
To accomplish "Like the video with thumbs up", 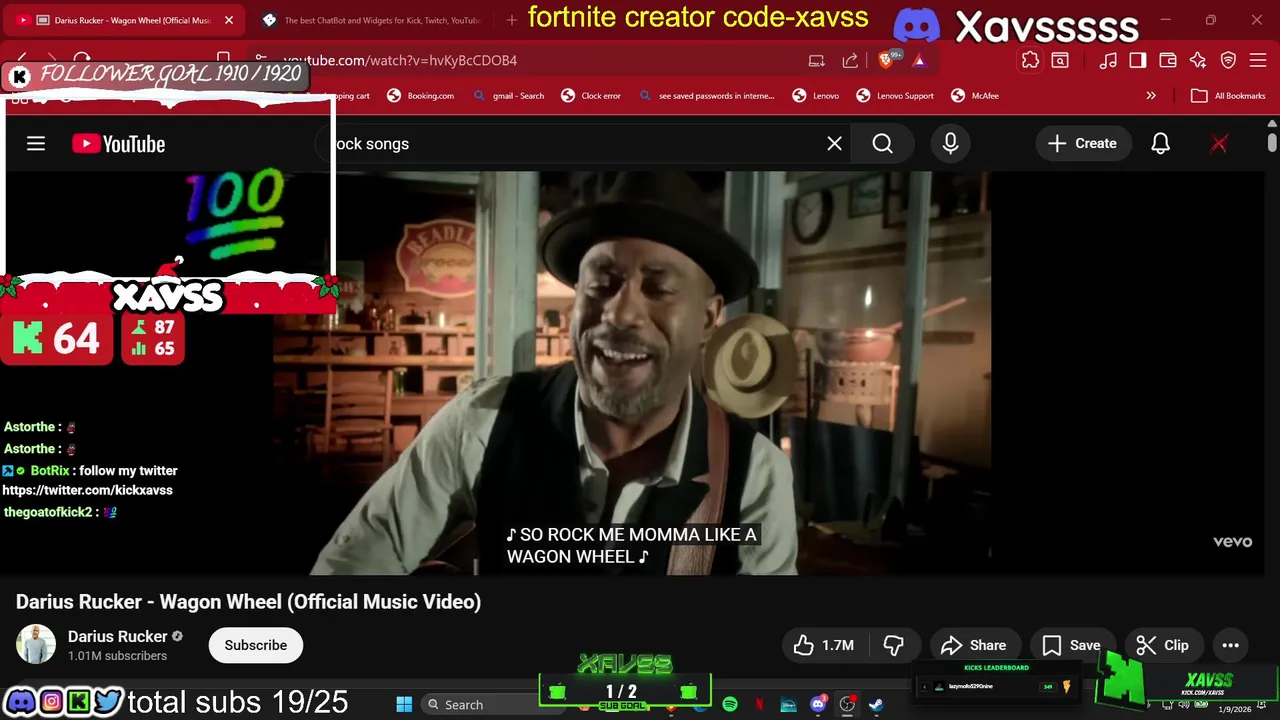I will [824, 646].
